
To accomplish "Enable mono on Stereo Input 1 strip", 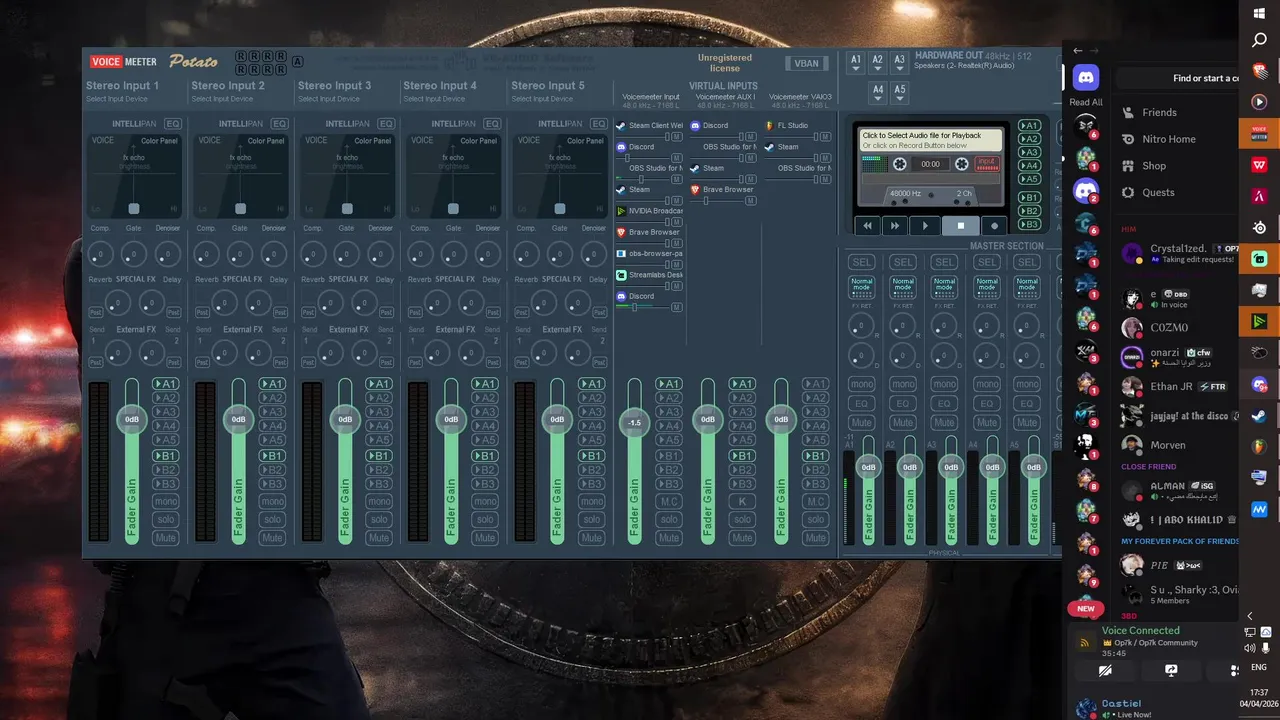I will [x=166, y=502].
